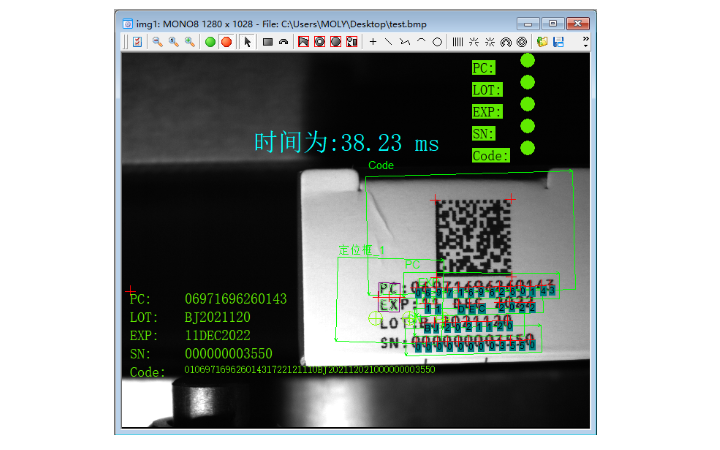Click the 'Code' region label above the box
This screenshot has width=720, height=450.
(381, 165)
